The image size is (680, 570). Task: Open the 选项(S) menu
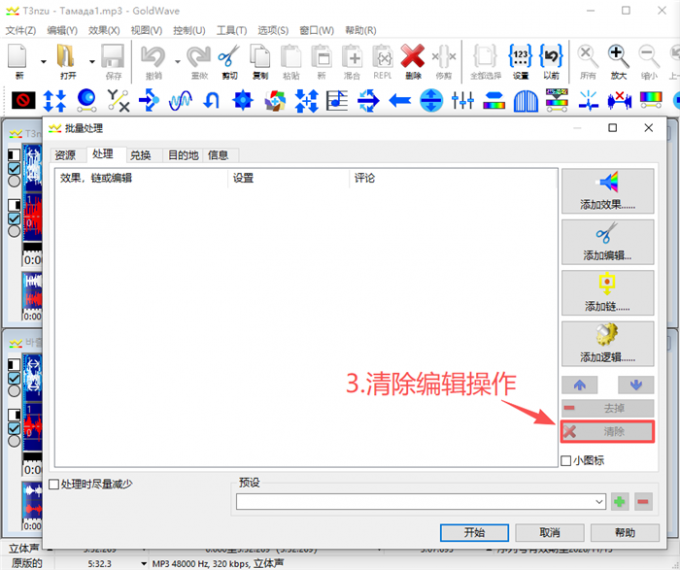pyautogui.click(x=273, y=30)
